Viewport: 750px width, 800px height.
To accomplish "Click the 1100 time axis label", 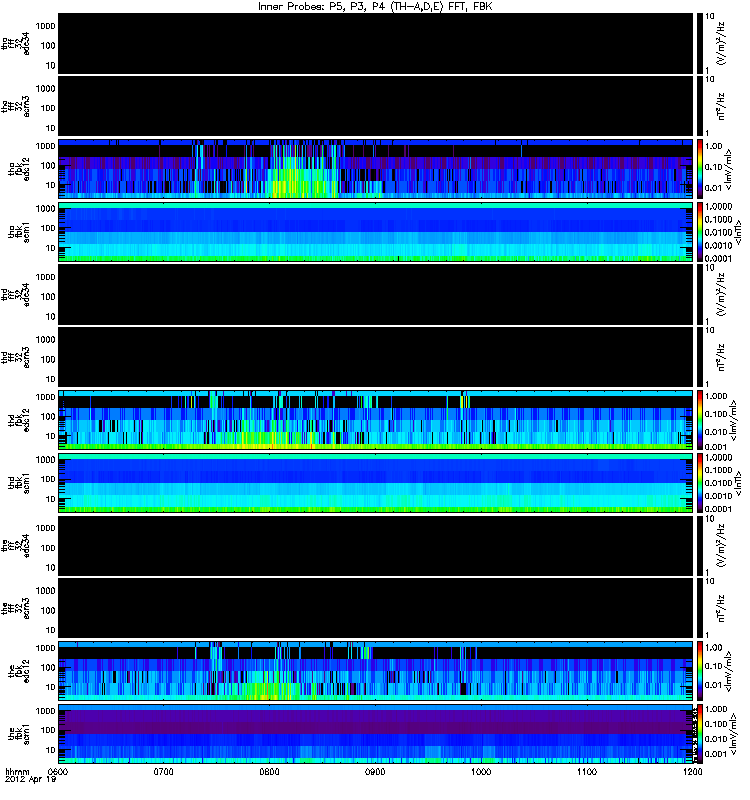I will (587, 771).
